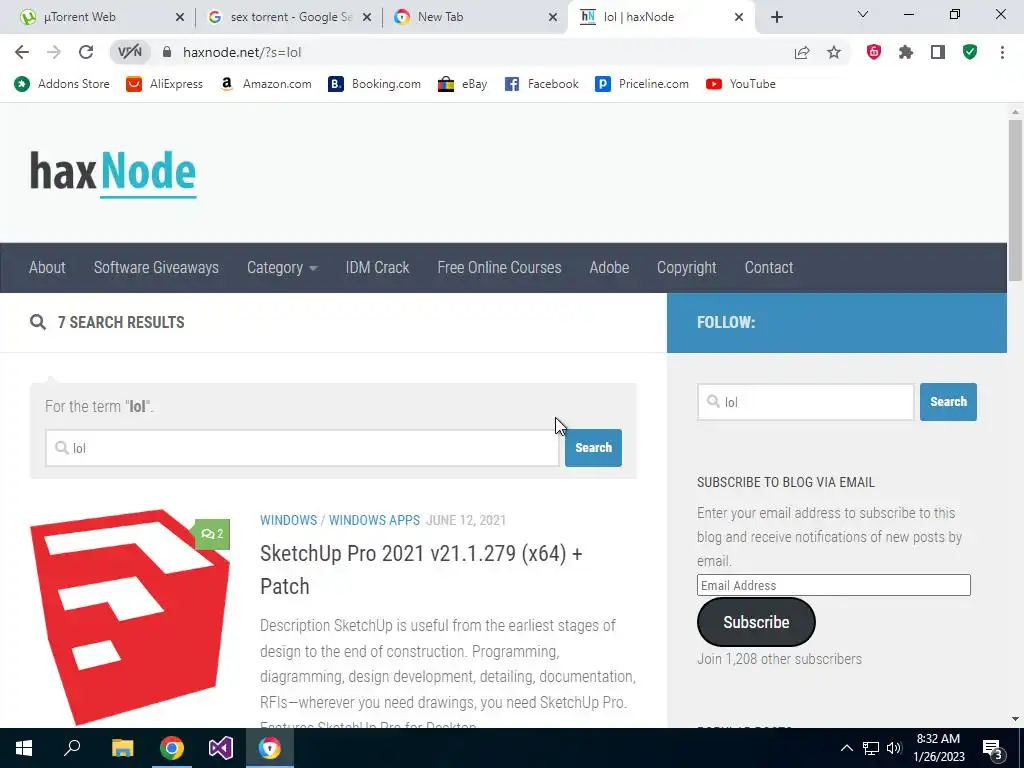Click the network tray icon

click(x=871, y=748)
